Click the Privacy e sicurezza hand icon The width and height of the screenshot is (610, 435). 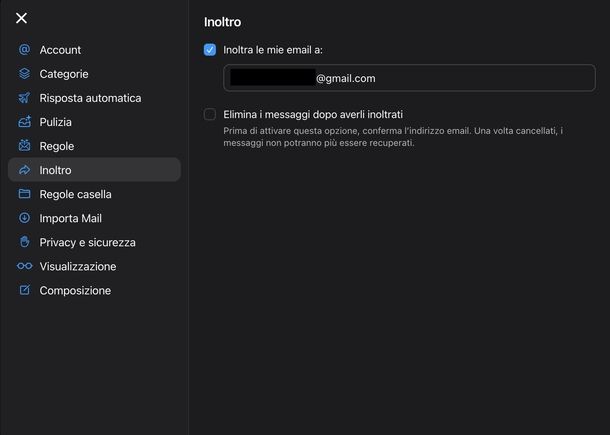(24, 242)
